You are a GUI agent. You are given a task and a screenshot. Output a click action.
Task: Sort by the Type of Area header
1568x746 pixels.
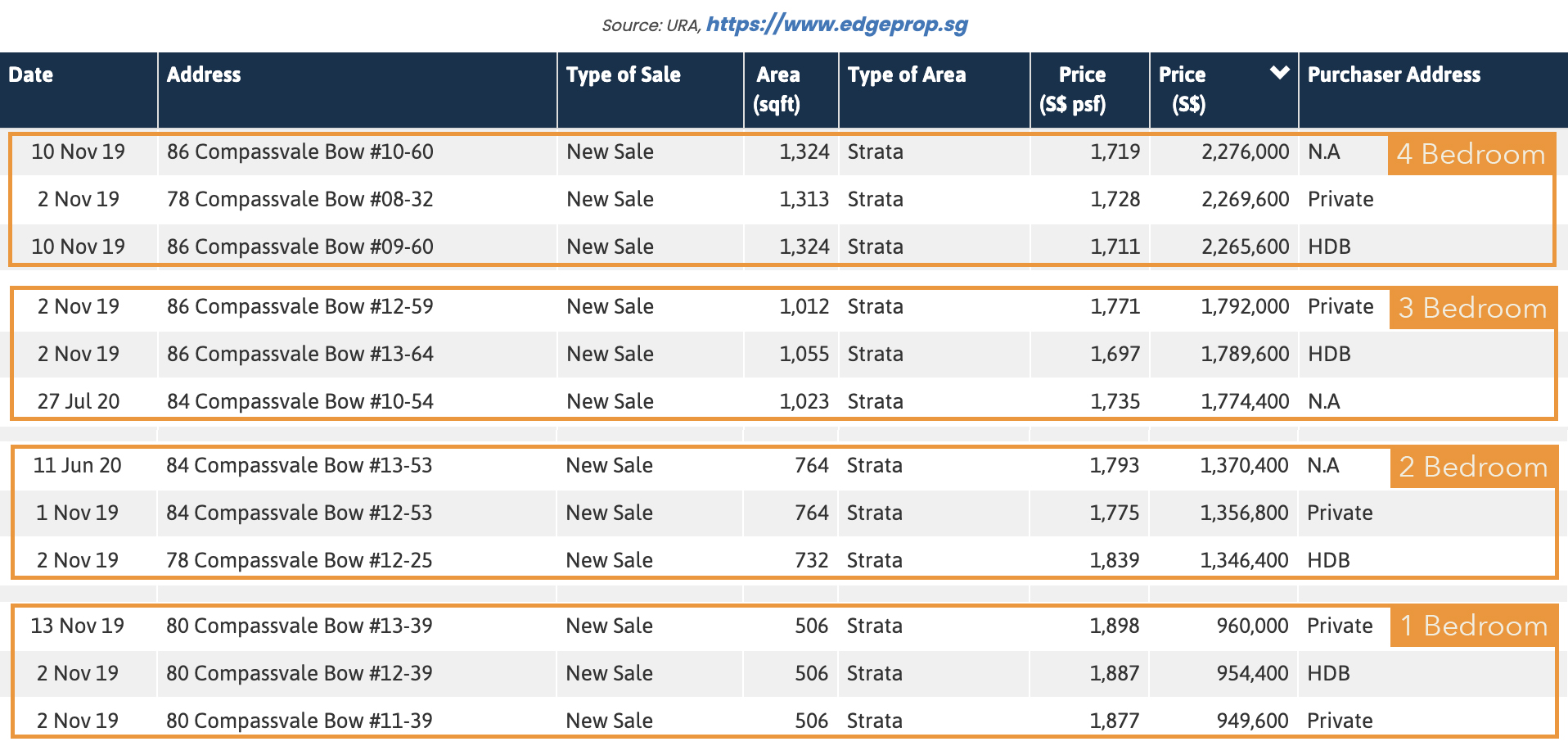pos(907,75)
